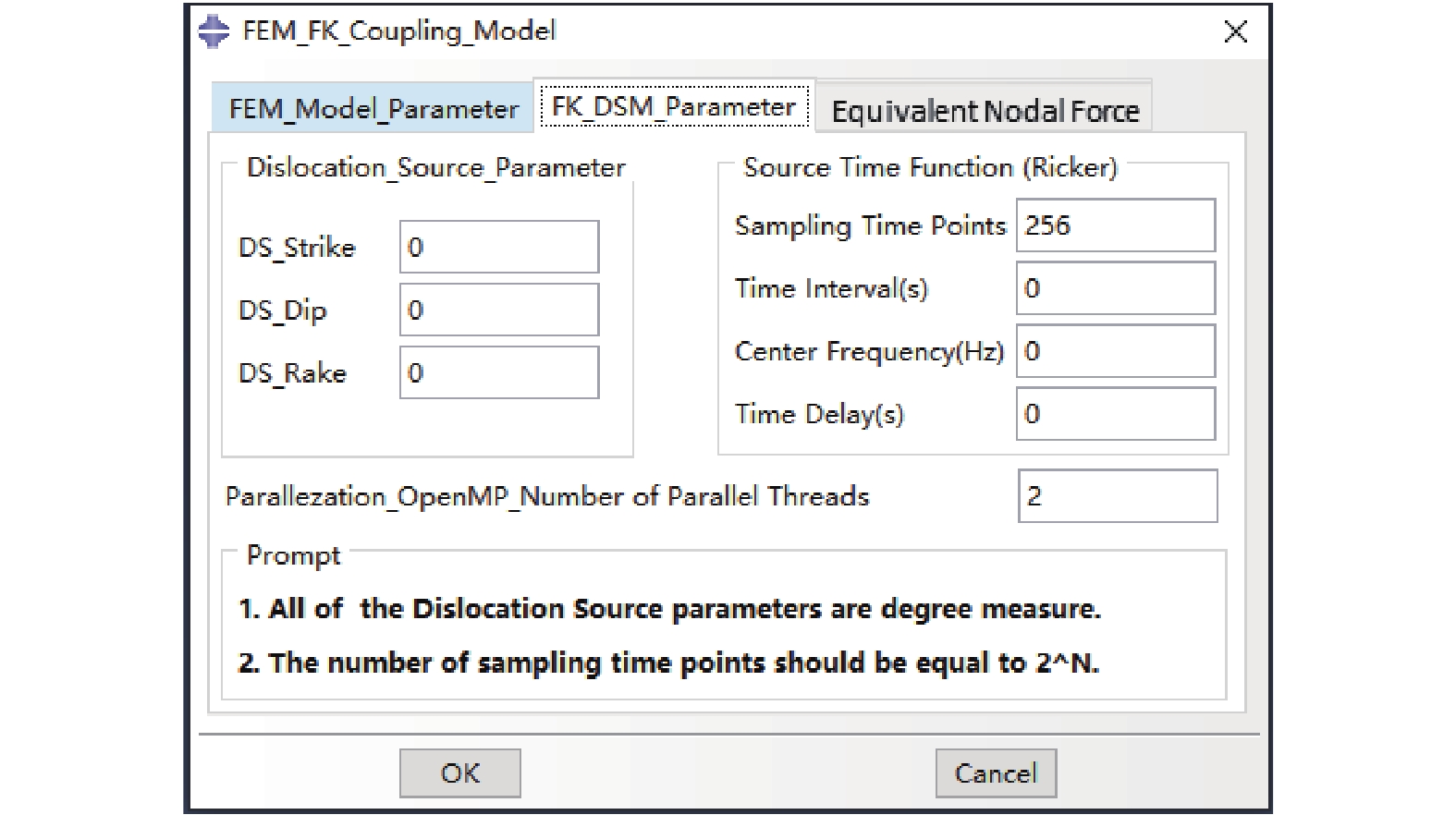Screen dimensions: 1456x815
Task: Click the Sampling Time Points label
Action: coord(870,226)
